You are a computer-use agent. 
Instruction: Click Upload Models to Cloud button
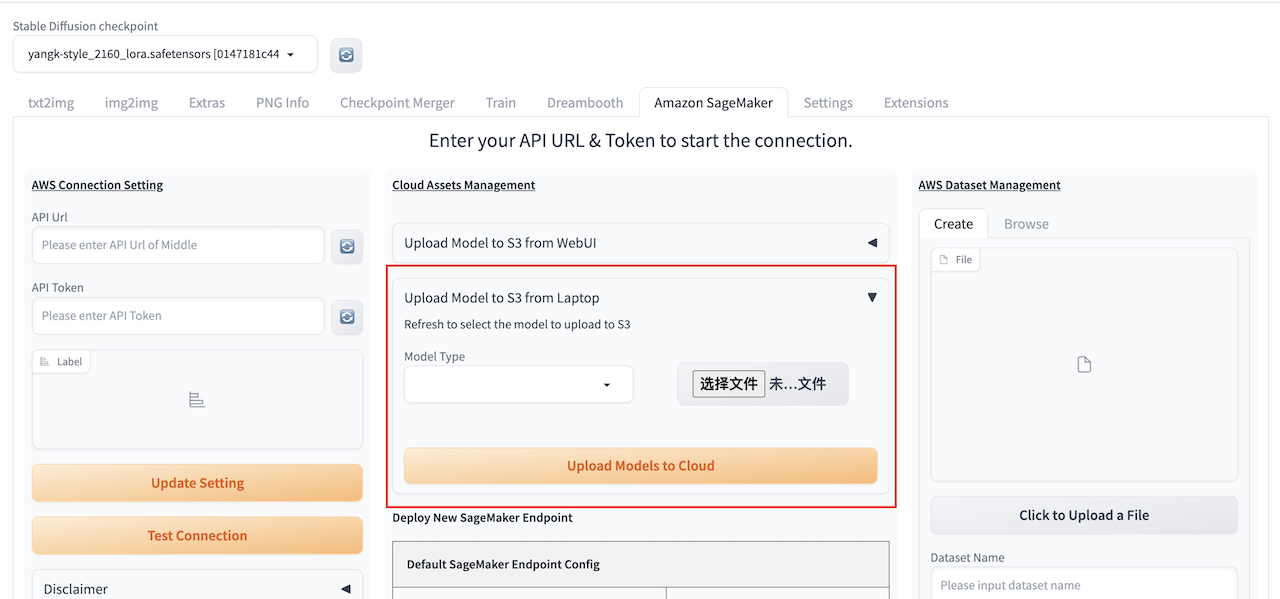pos(640,466)
